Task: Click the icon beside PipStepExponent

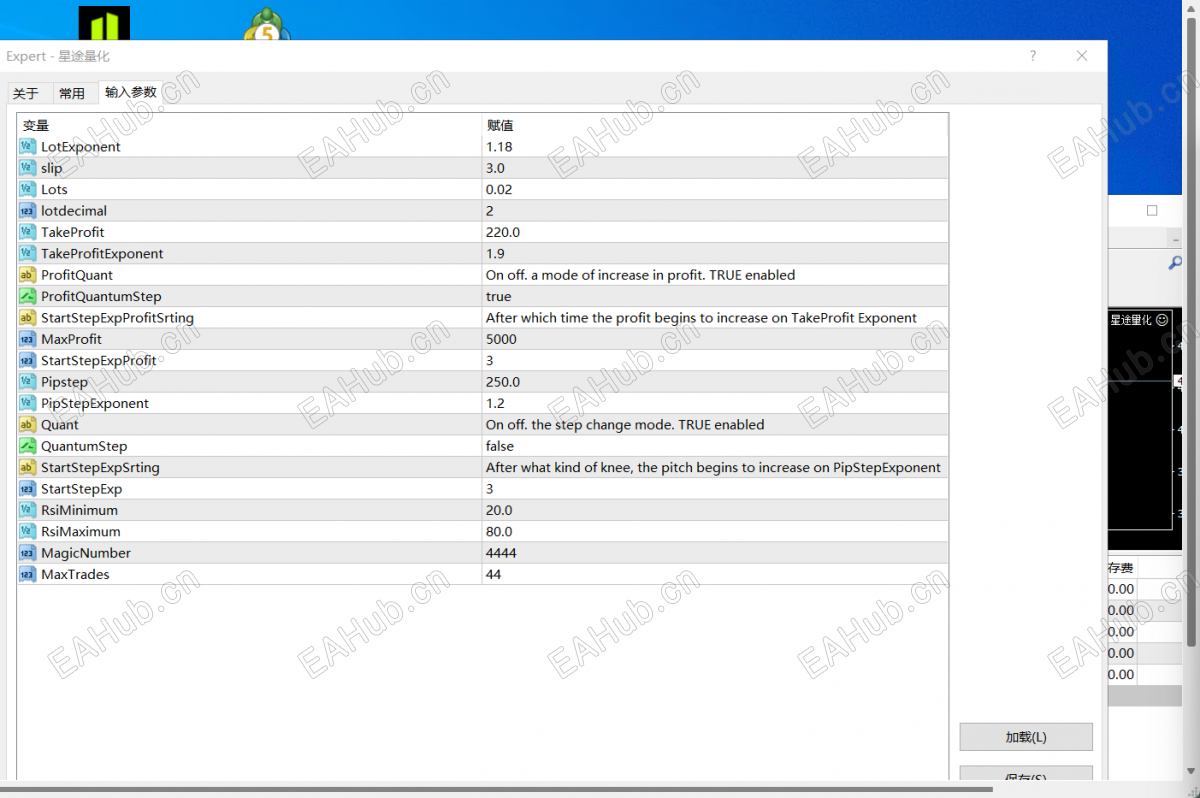Action: point(28,403)
